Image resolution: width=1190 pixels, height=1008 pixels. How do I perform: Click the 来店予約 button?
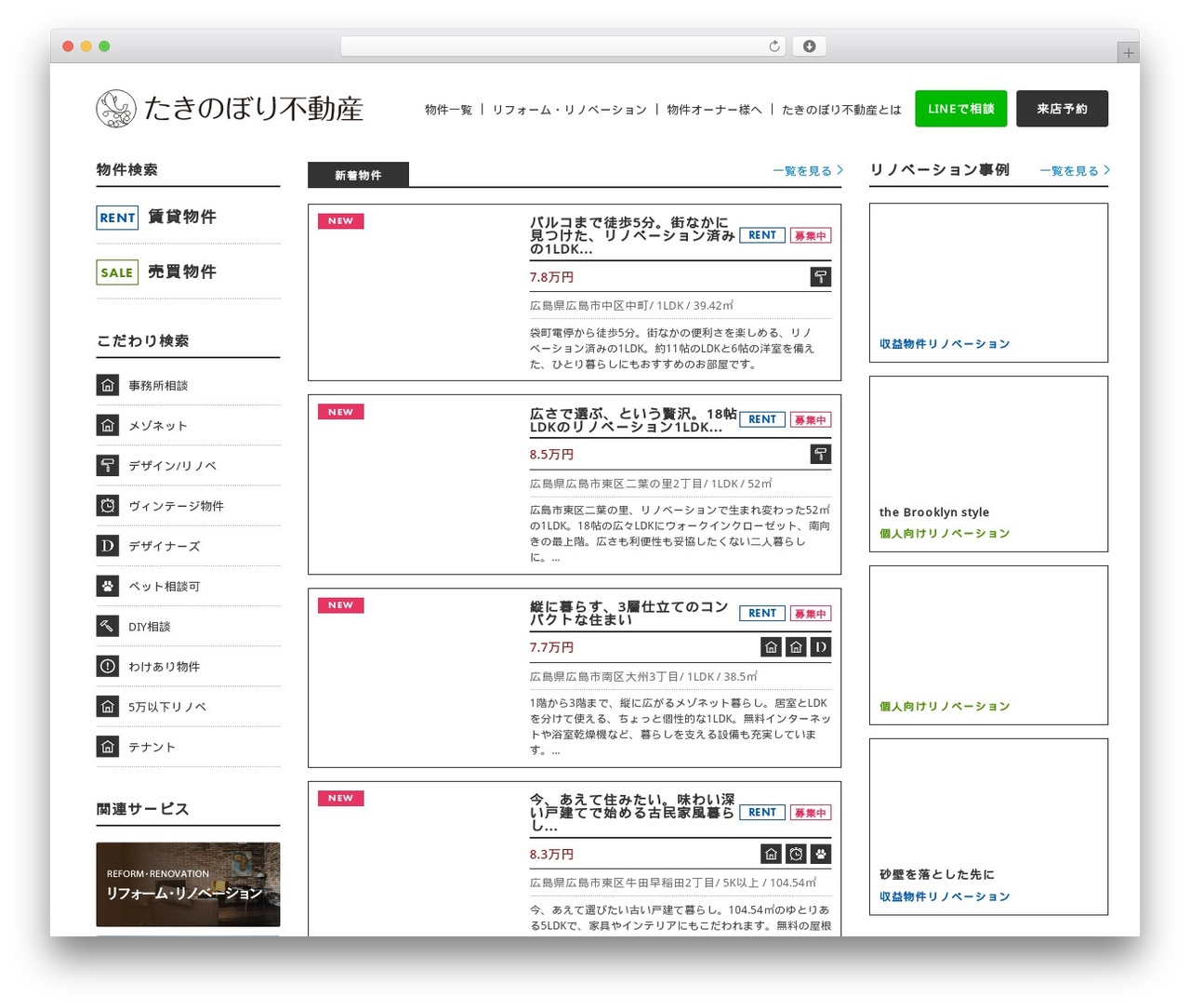coord(1062,109)
